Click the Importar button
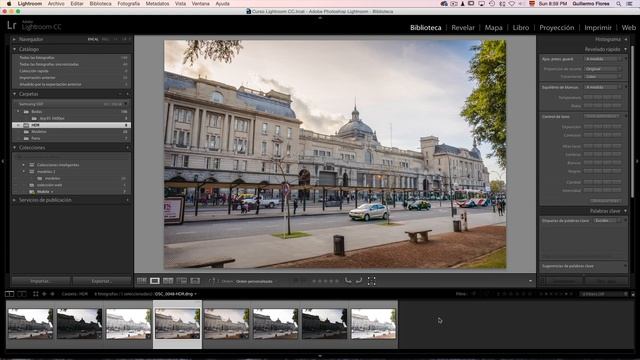Image resolution: width=640 pixels, height=360 pixels. click(x=40, y=281)
